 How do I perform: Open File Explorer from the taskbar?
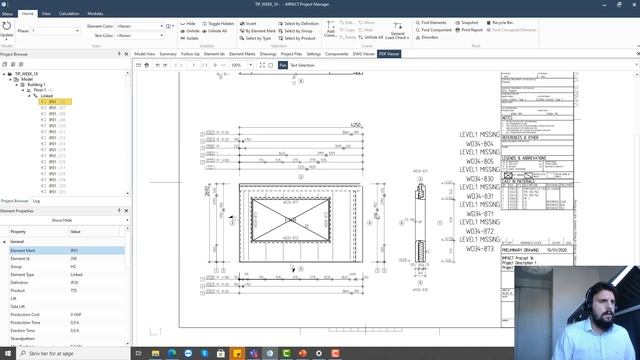(x=156, y=353)
